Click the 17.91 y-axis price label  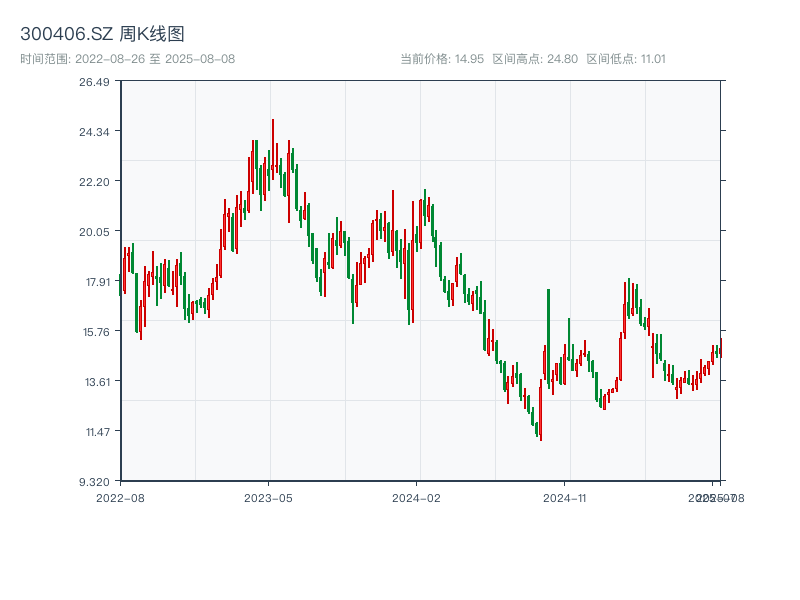tap(94, 282)
